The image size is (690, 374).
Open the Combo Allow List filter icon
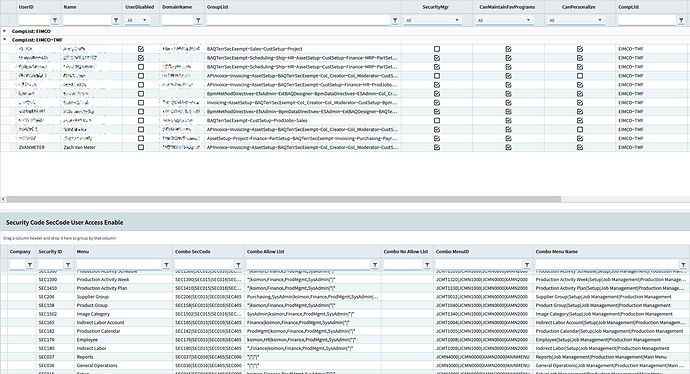point(375,265)
